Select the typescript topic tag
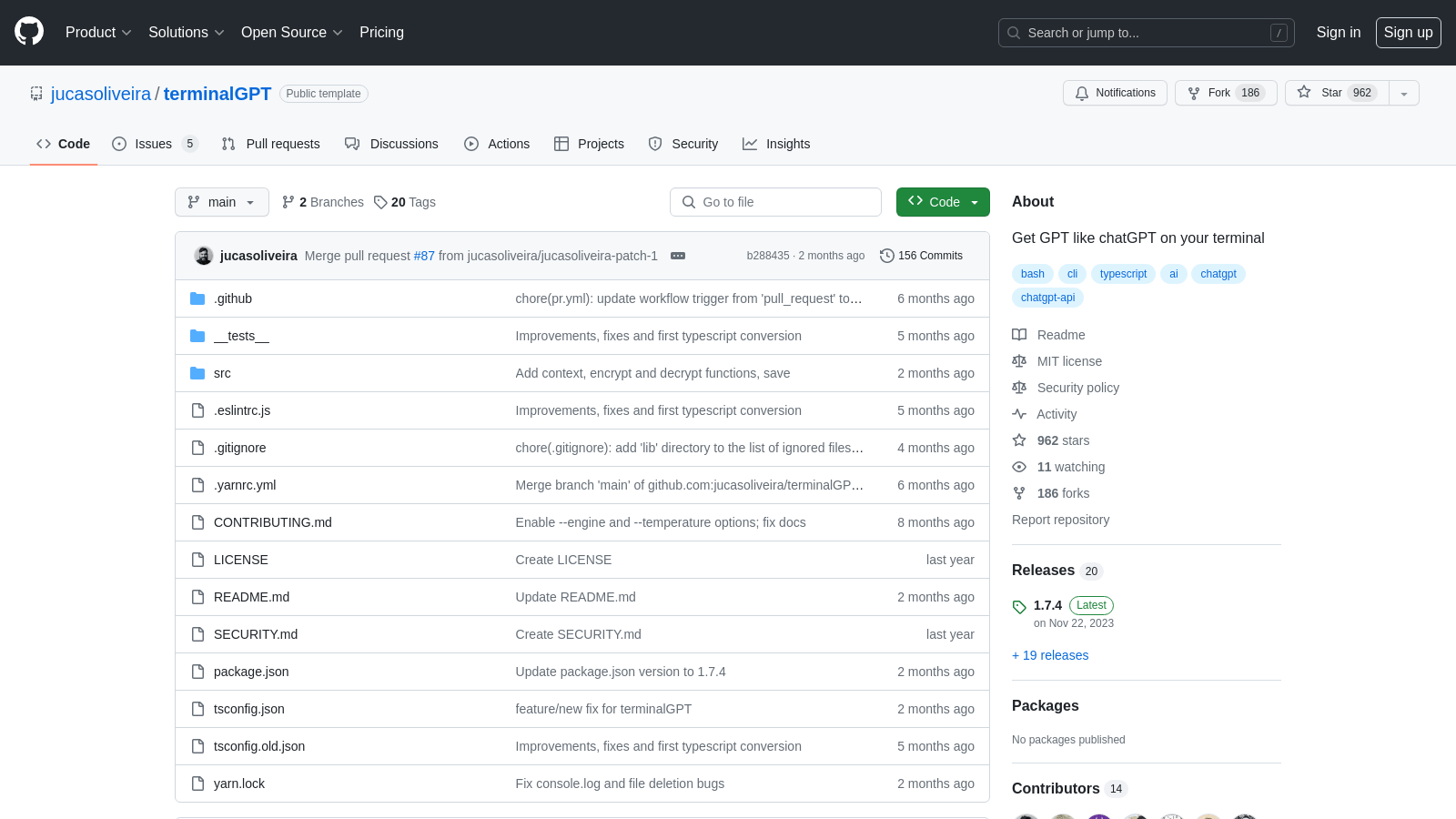Screen dimensions: 1456x819 tap(1123, 274)
